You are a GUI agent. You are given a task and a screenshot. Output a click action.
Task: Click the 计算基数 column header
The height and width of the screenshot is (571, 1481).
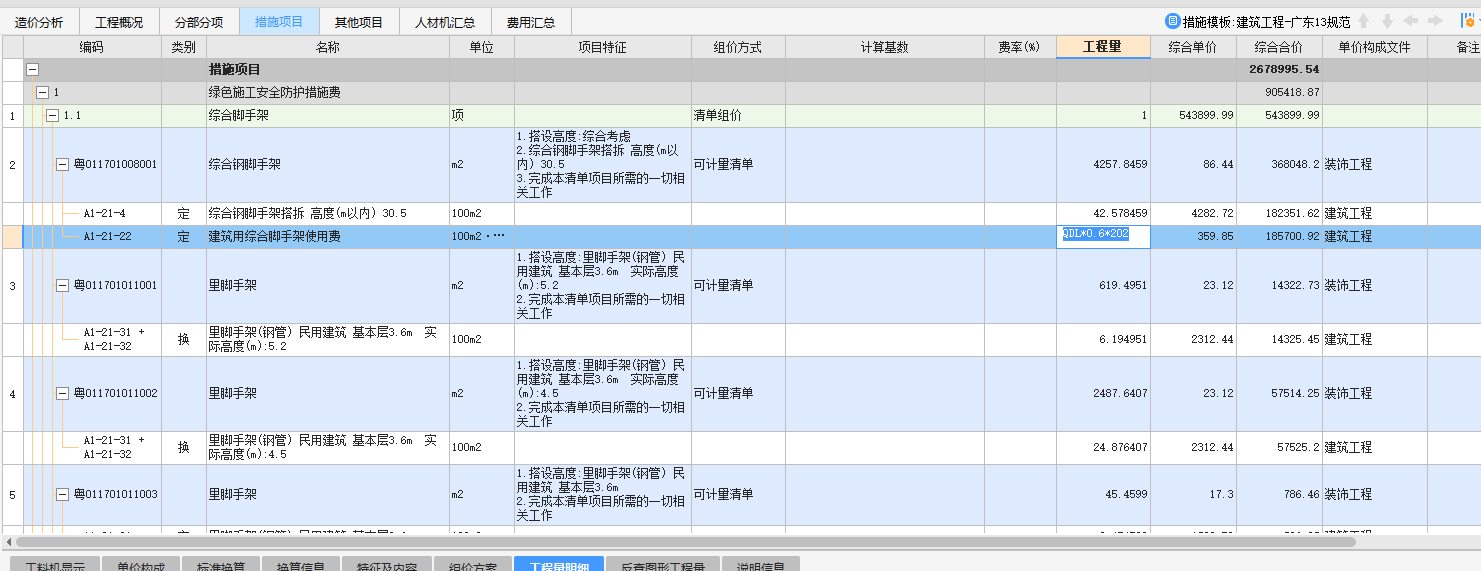[885, 48]
